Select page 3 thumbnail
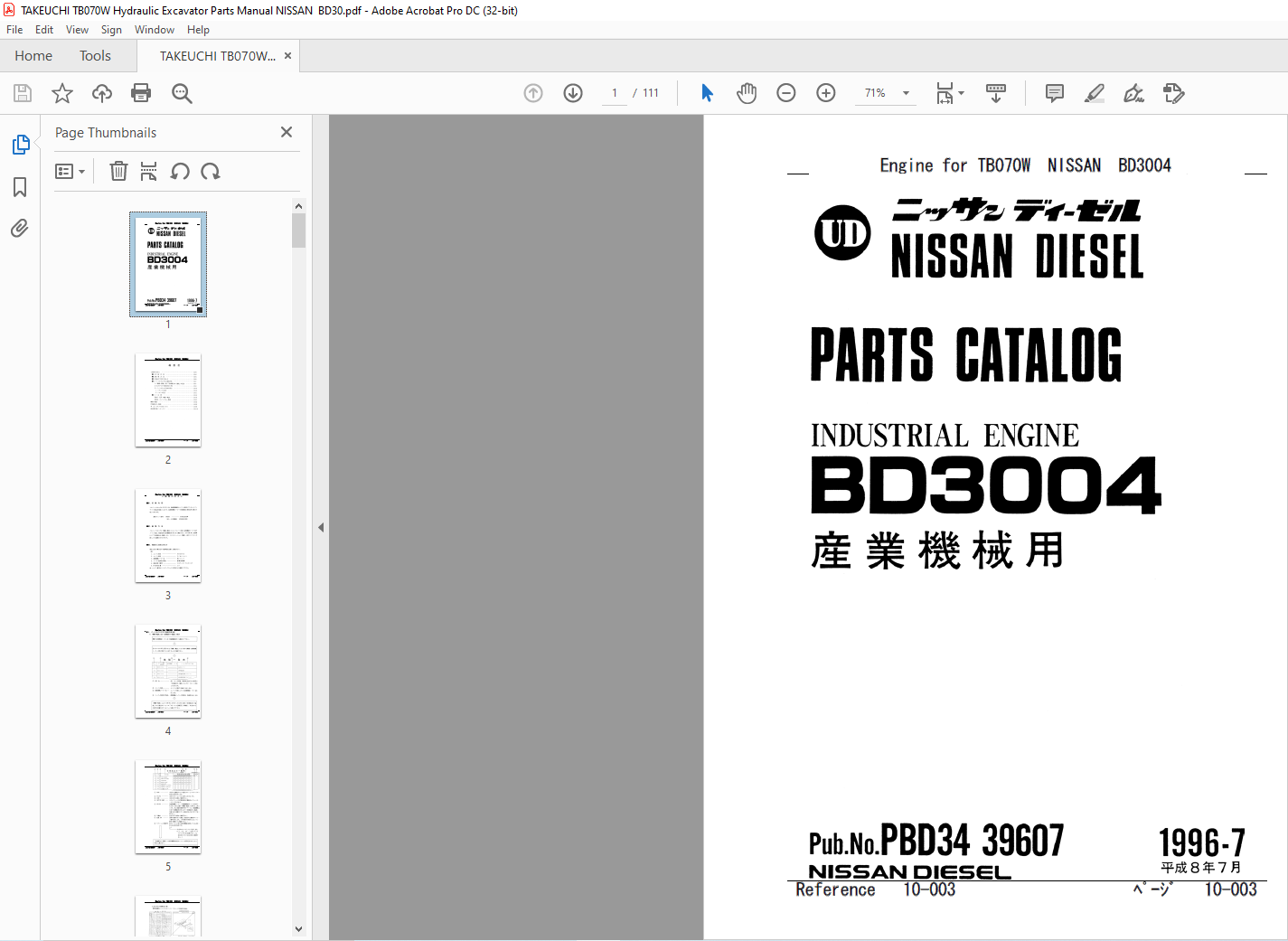The width and height of the screenshot is (1288, 941). [168, 535]
